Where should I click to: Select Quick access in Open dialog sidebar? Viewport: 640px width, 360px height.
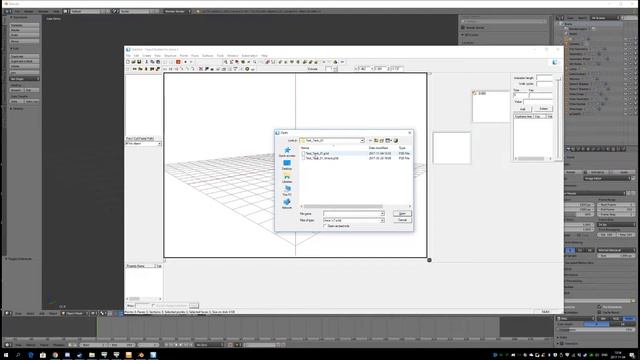tap(287, 152)
